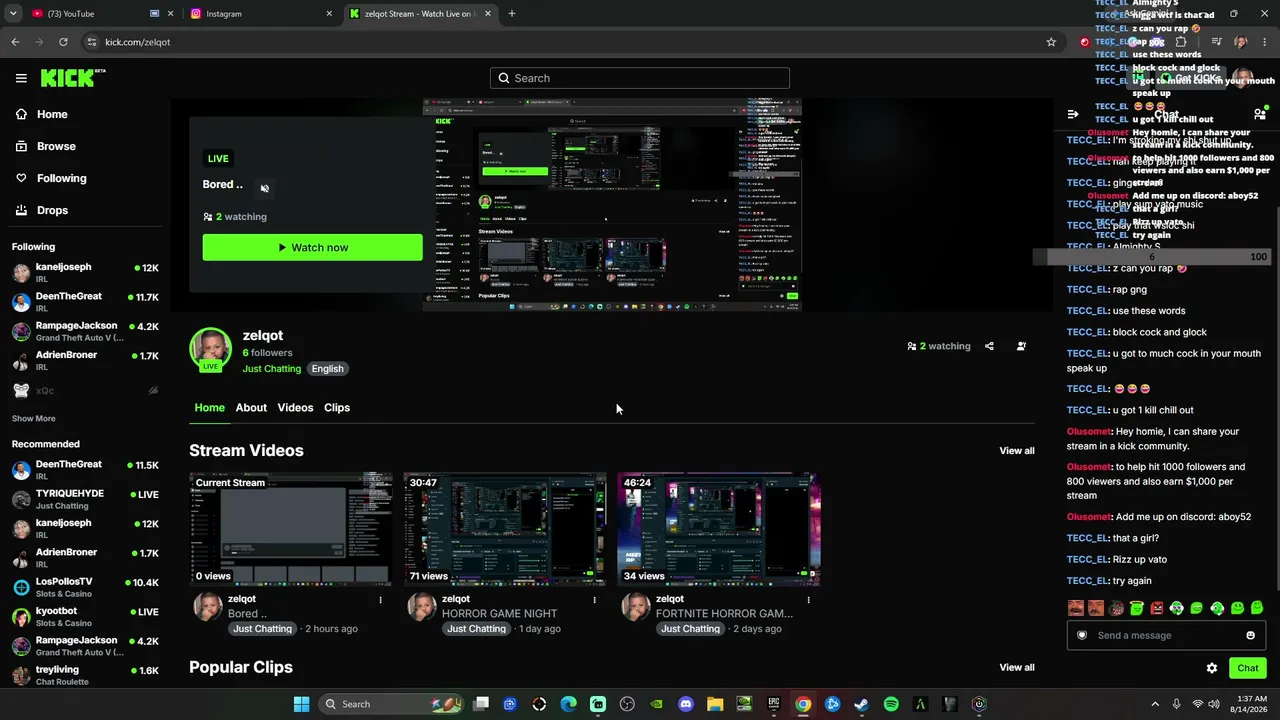Open options menu for HORROR GAME NIGHT
Screen dimensions: 1280x720
pos(594,600)
